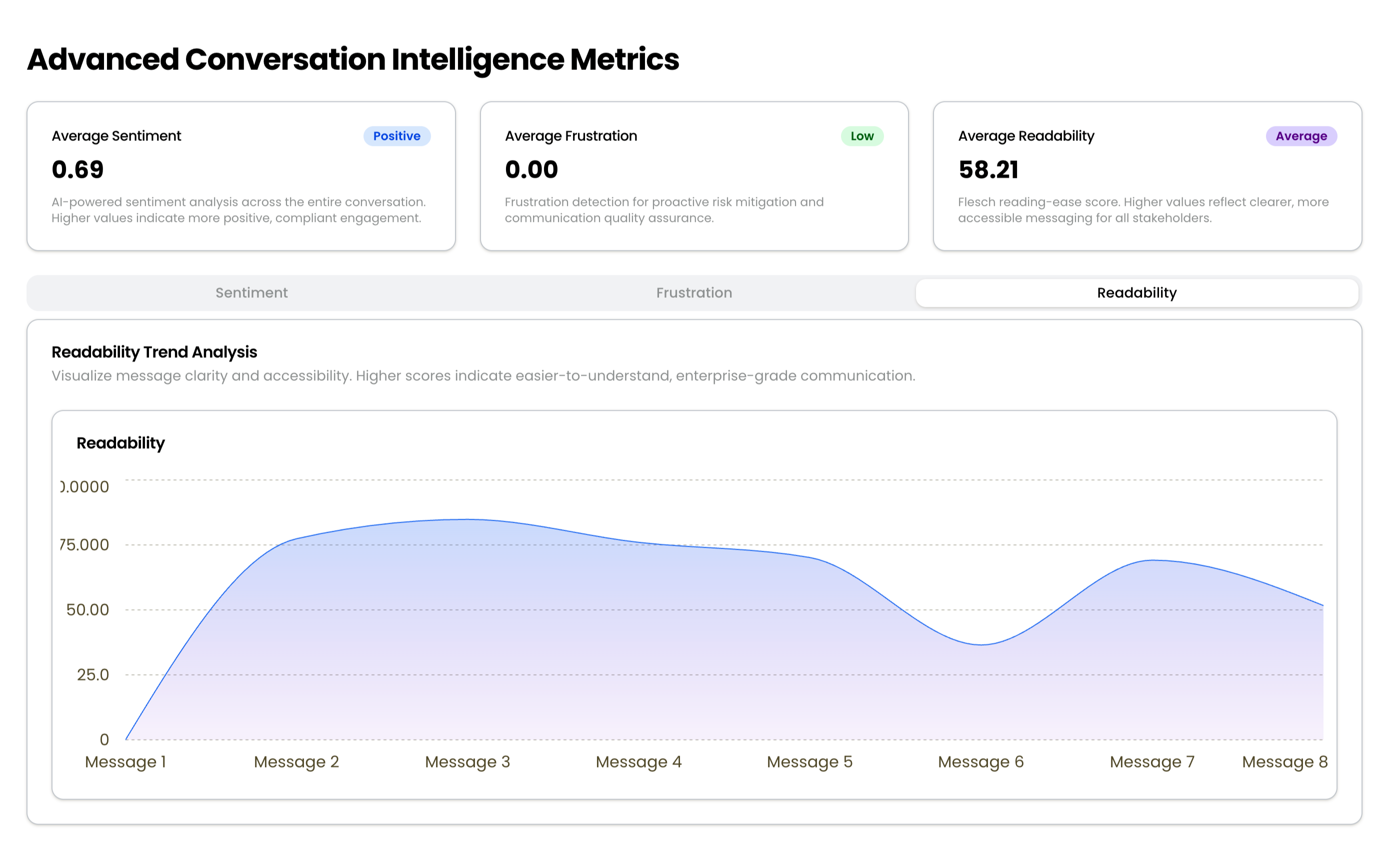Click the Low frustration badge
The width and height of the screenshot is (1390, 868).
pyautogui.click(x=861, y=136)
